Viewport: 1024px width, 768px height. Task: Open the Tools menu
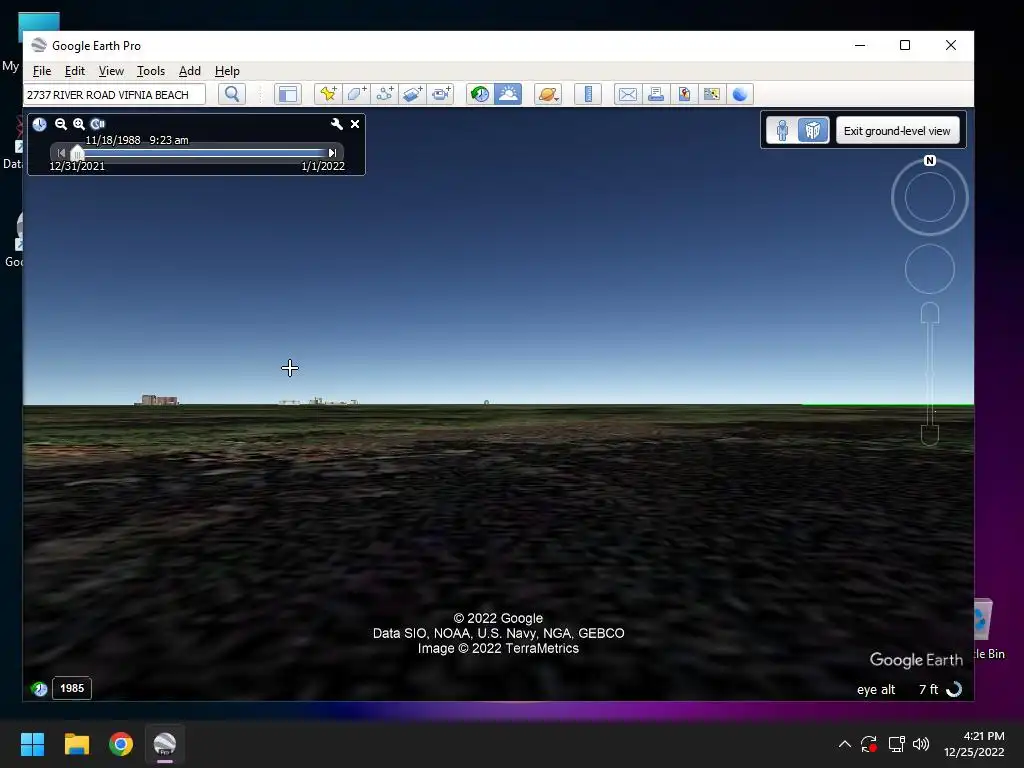(x=151, y=71)
